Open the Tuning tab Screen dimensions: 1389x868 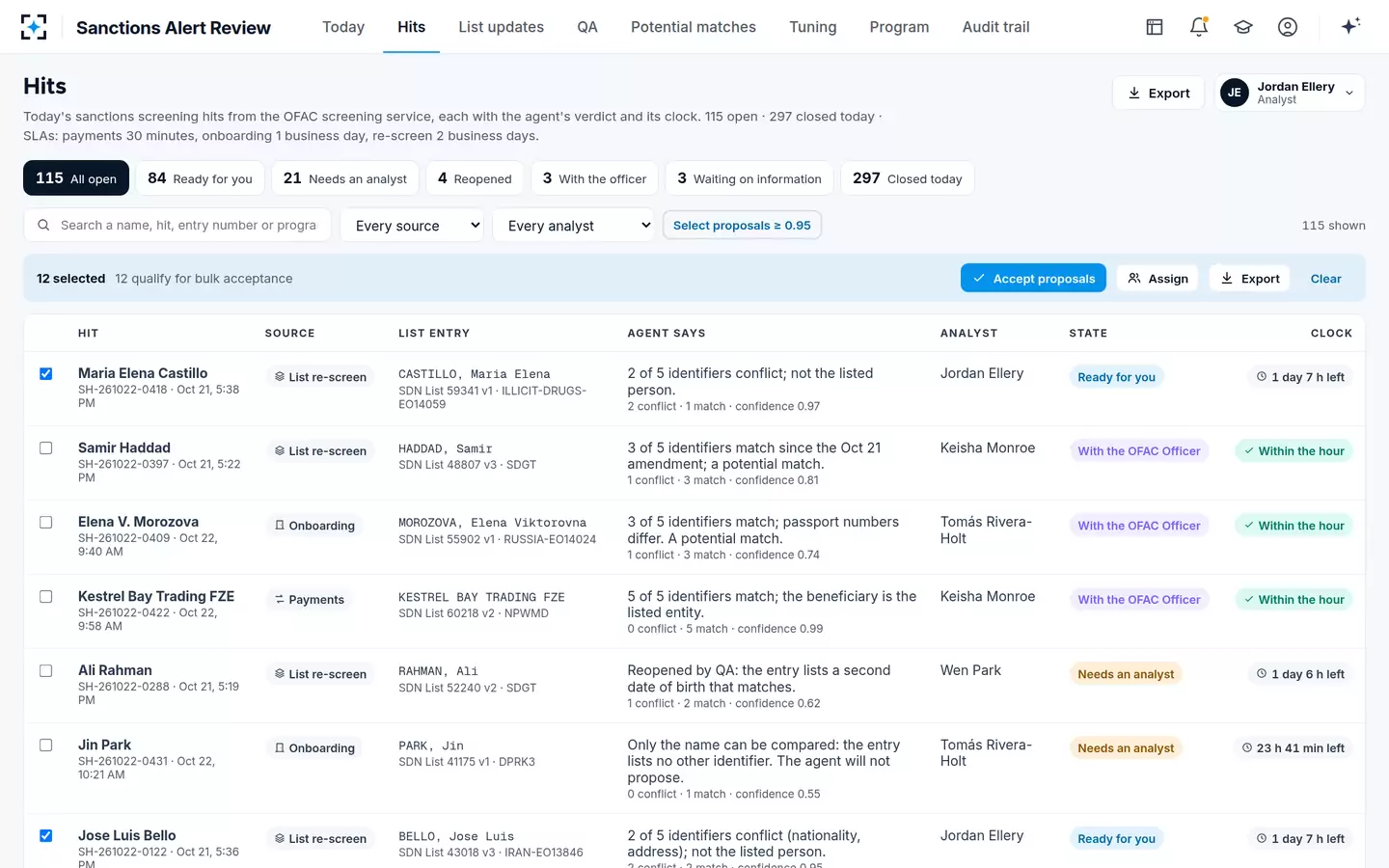(x=813, y=27)
